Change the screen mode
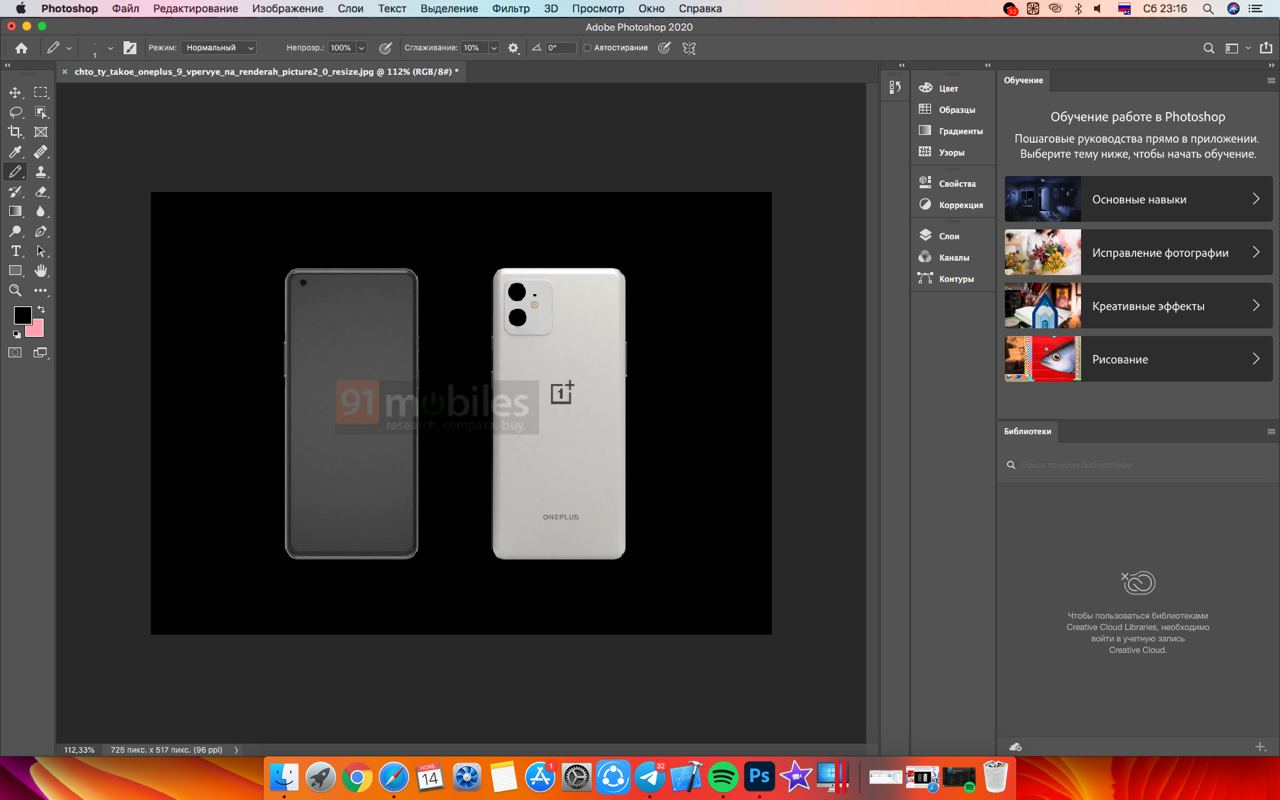This screenshot has width=1280, height=800. click(x=41, y=352)
